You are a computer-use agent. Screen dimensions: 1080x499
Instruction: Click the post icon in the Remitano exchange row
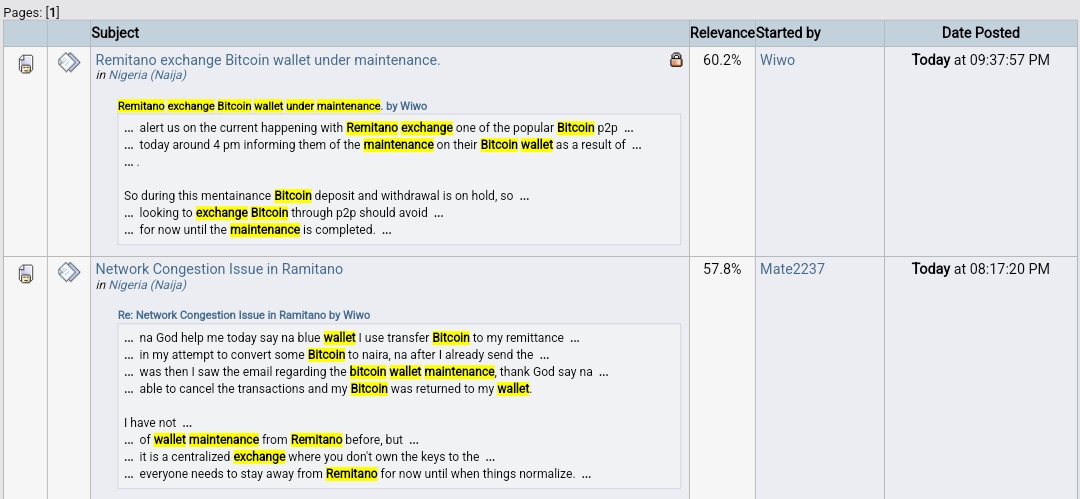[69, 63]
